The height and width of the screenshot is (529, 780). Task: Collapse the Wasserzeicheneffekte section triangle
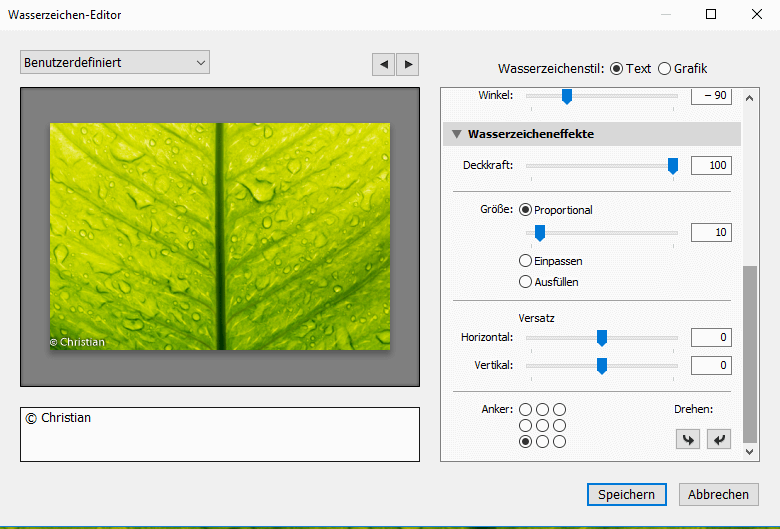tap(457, 134)
